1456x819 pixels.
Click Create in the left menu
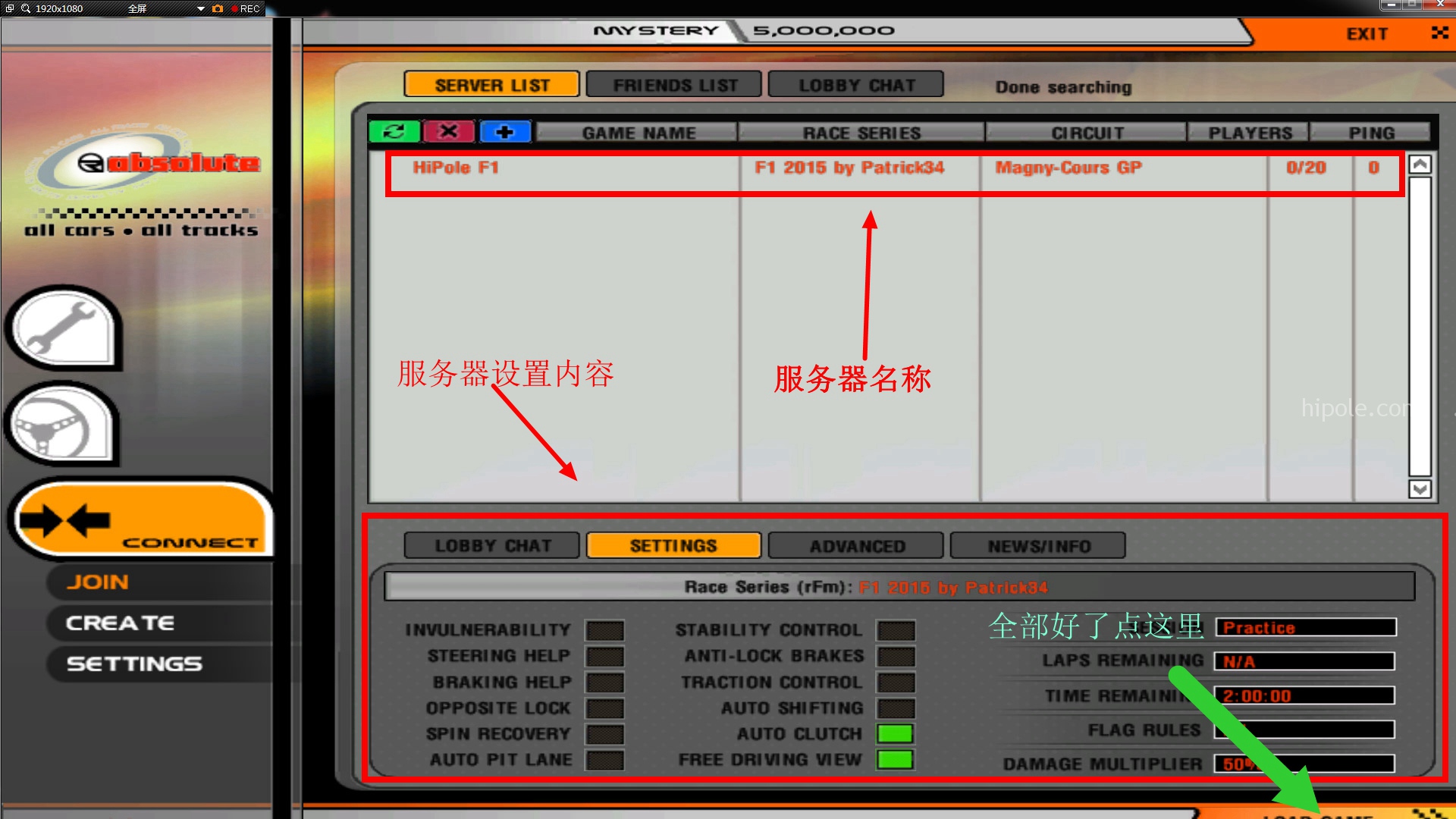coord(120,623)
